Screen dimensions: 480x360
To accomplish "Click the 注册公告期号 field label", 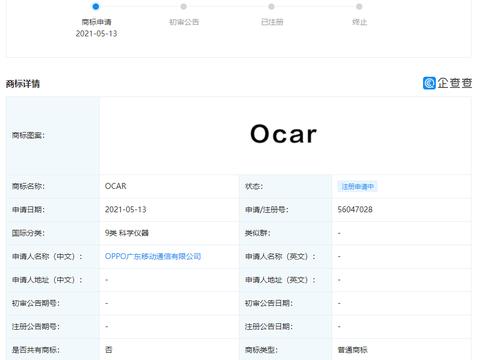I will [x=36, y=326].
